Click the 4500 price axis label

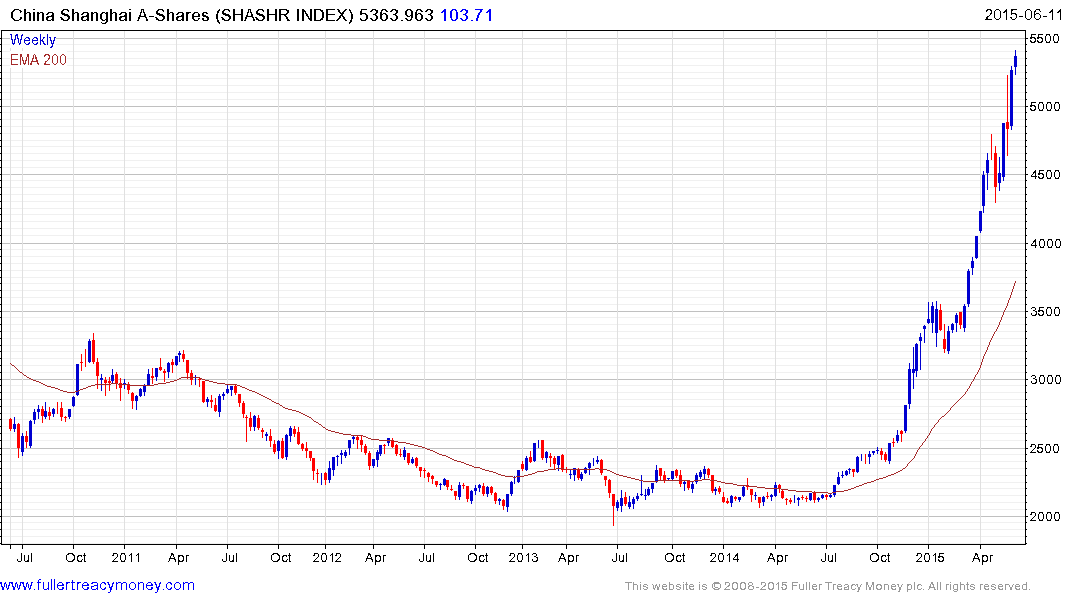click(x=1044, y=176)
